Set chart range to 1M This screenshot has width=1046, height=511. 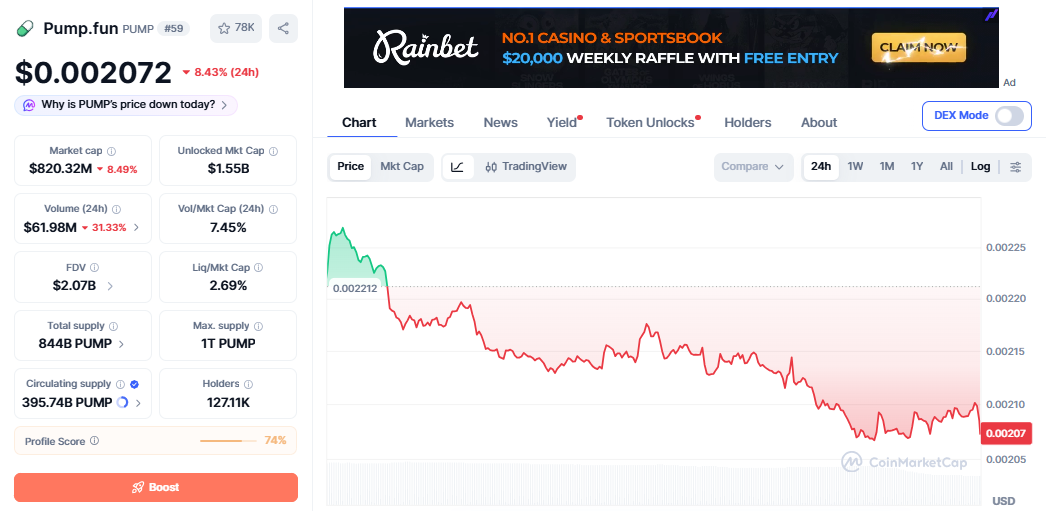(887, 167)
